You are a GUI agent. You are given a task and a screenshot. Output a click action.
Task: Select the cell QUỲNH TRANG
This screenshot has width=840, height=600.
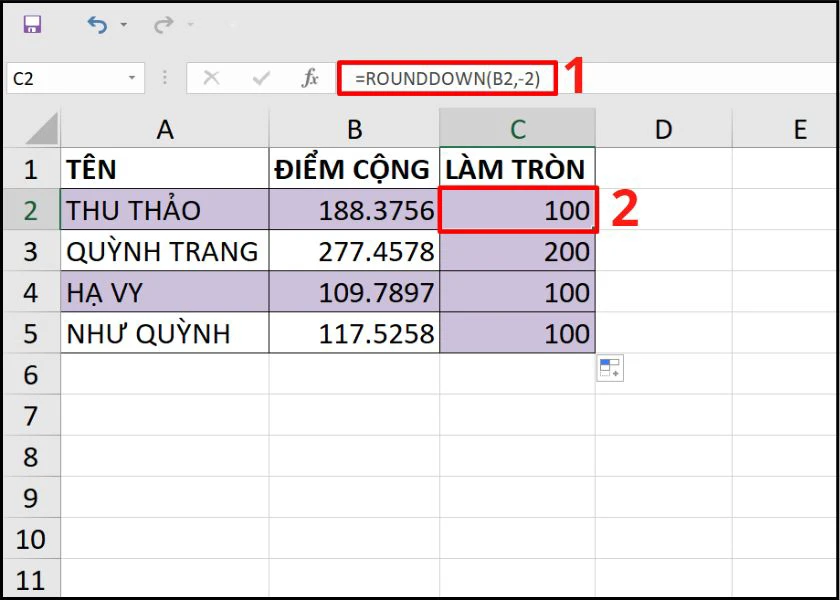click(x=164, y=251)
